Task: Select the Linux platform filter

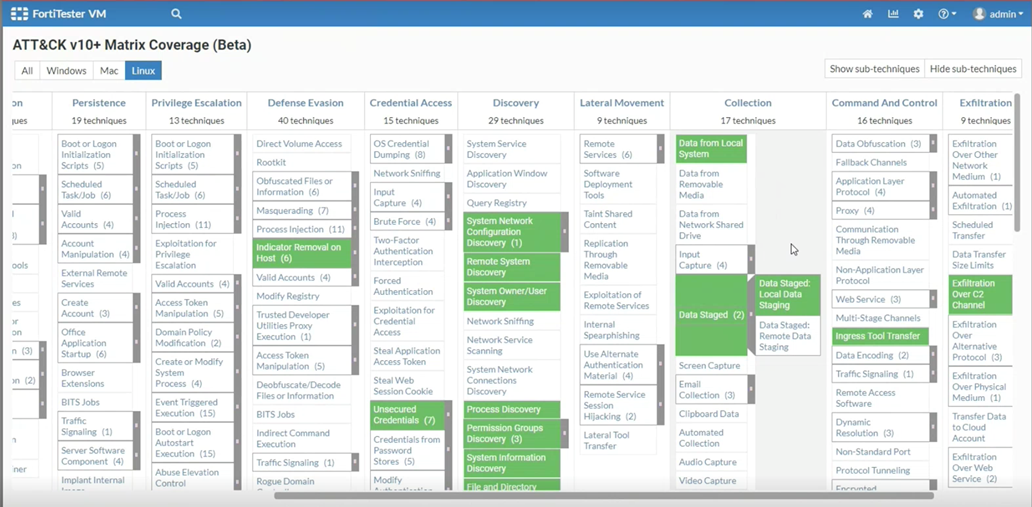Action: pyautogui.click(x=143, y=70)
